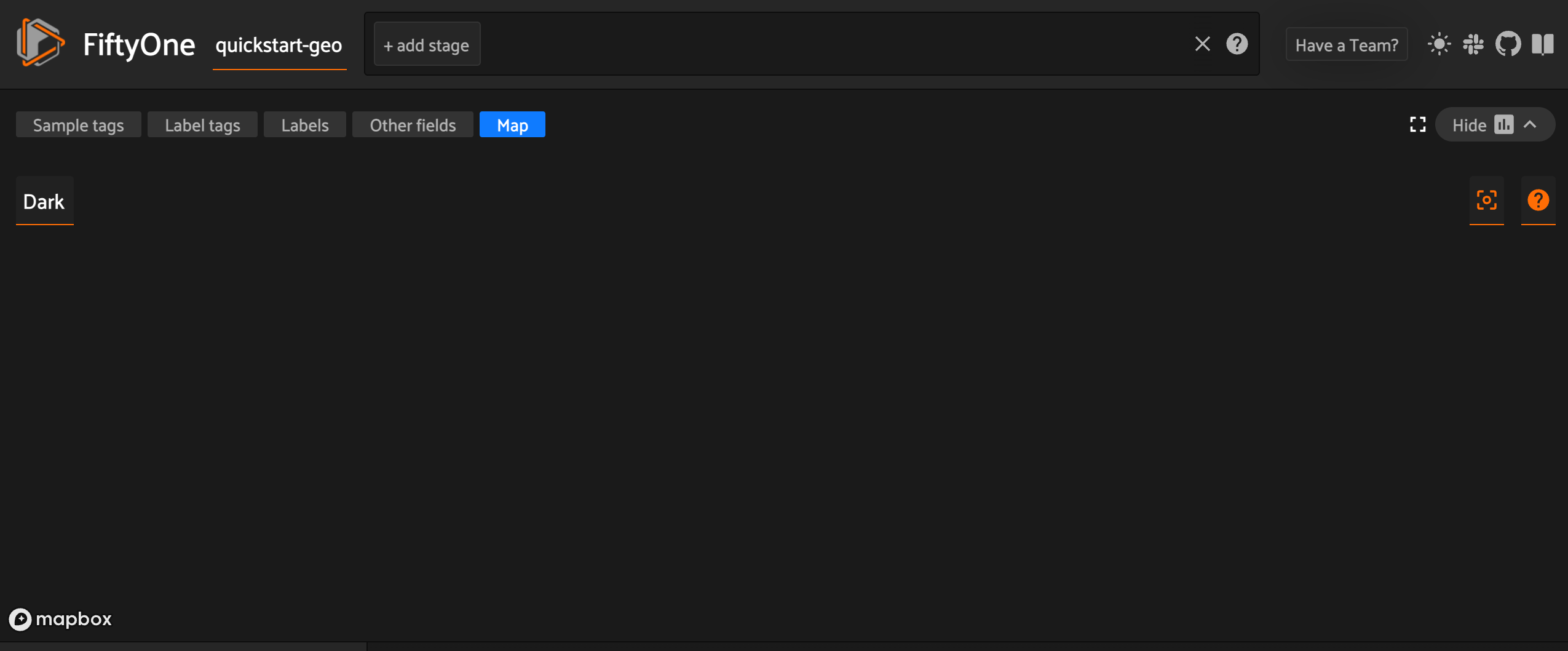Click the Have a Team? button
The height and width of the screenshot is (651, 1568).
tap(1346, 44)
